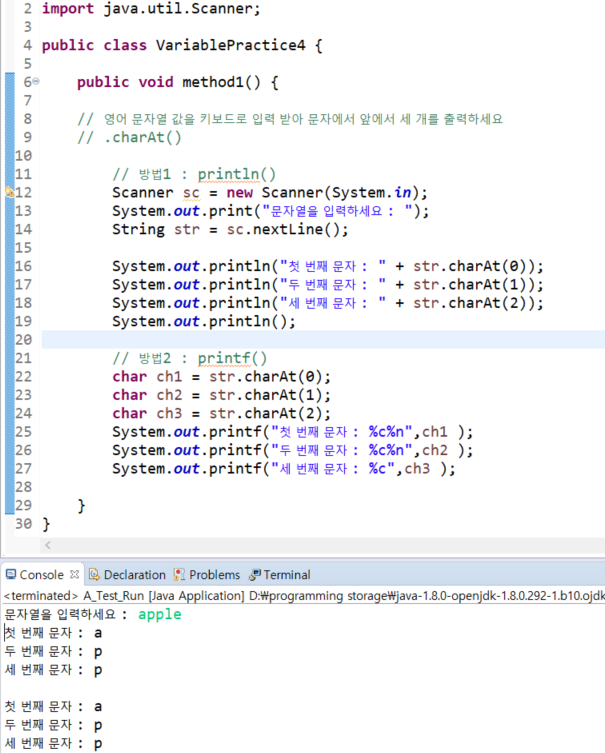Click the Terminal tab icon

coord(255,574)
